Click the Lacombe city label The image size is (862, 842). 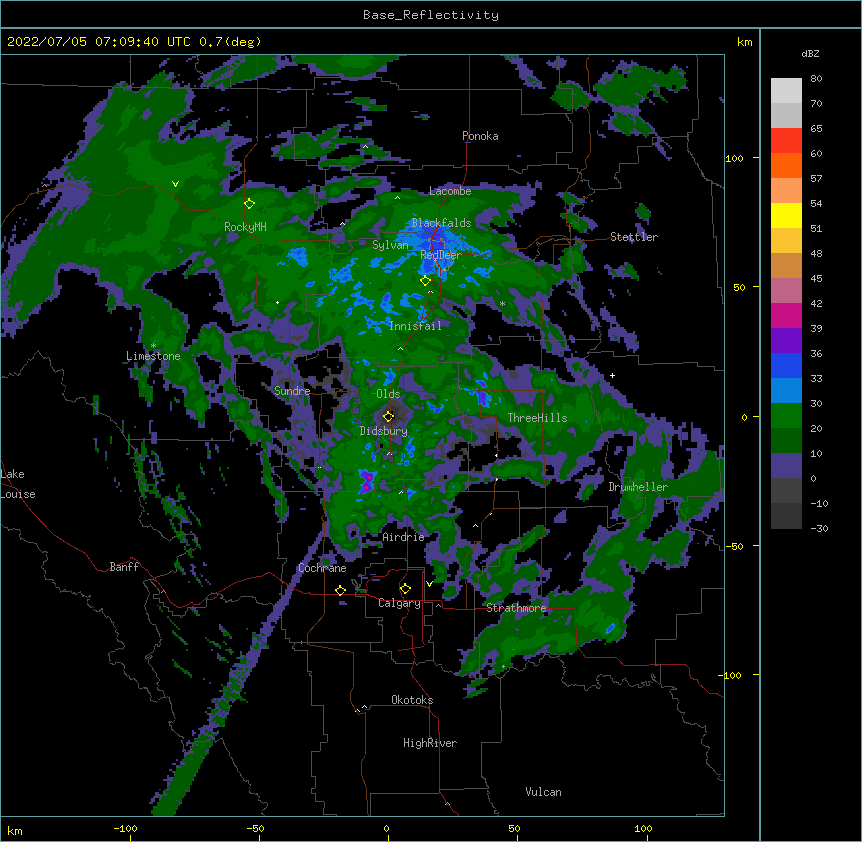pyautogui.click(x=450, y=191)
